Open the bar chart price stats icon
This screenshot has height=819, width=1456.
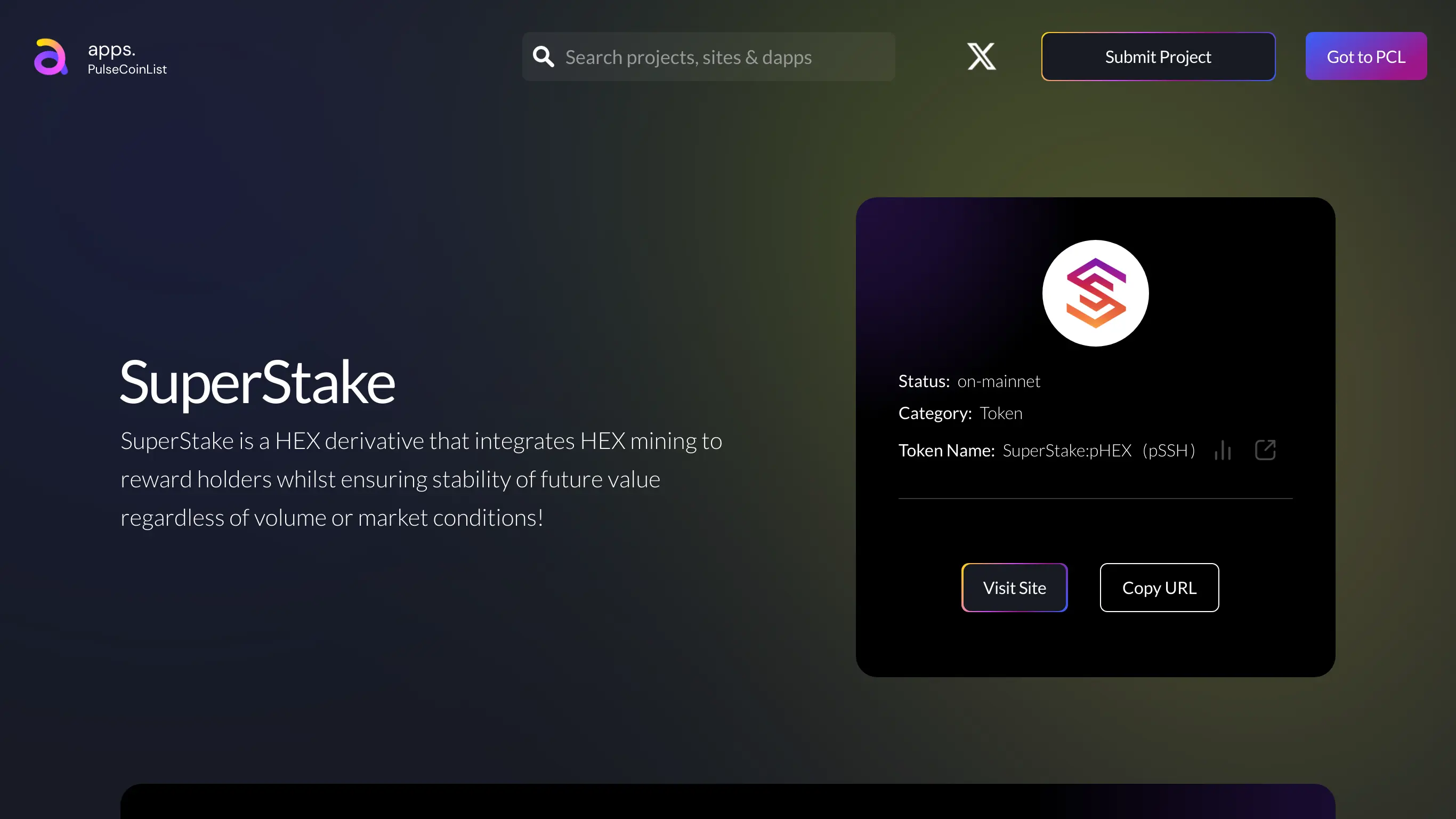1223,449
